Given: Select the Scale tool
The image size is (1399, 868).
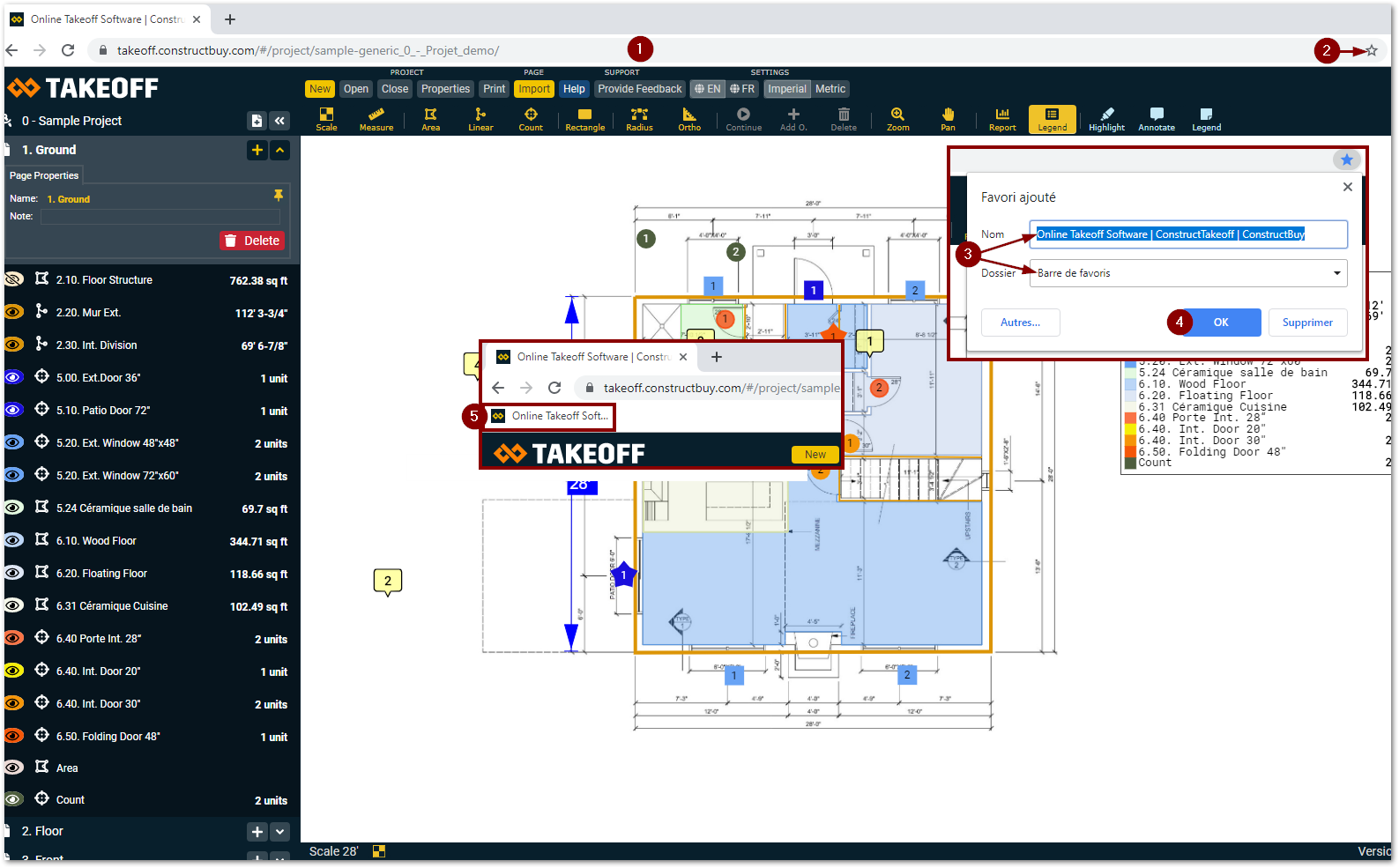Looking at the screenshot, I should (x=326, y=119).
